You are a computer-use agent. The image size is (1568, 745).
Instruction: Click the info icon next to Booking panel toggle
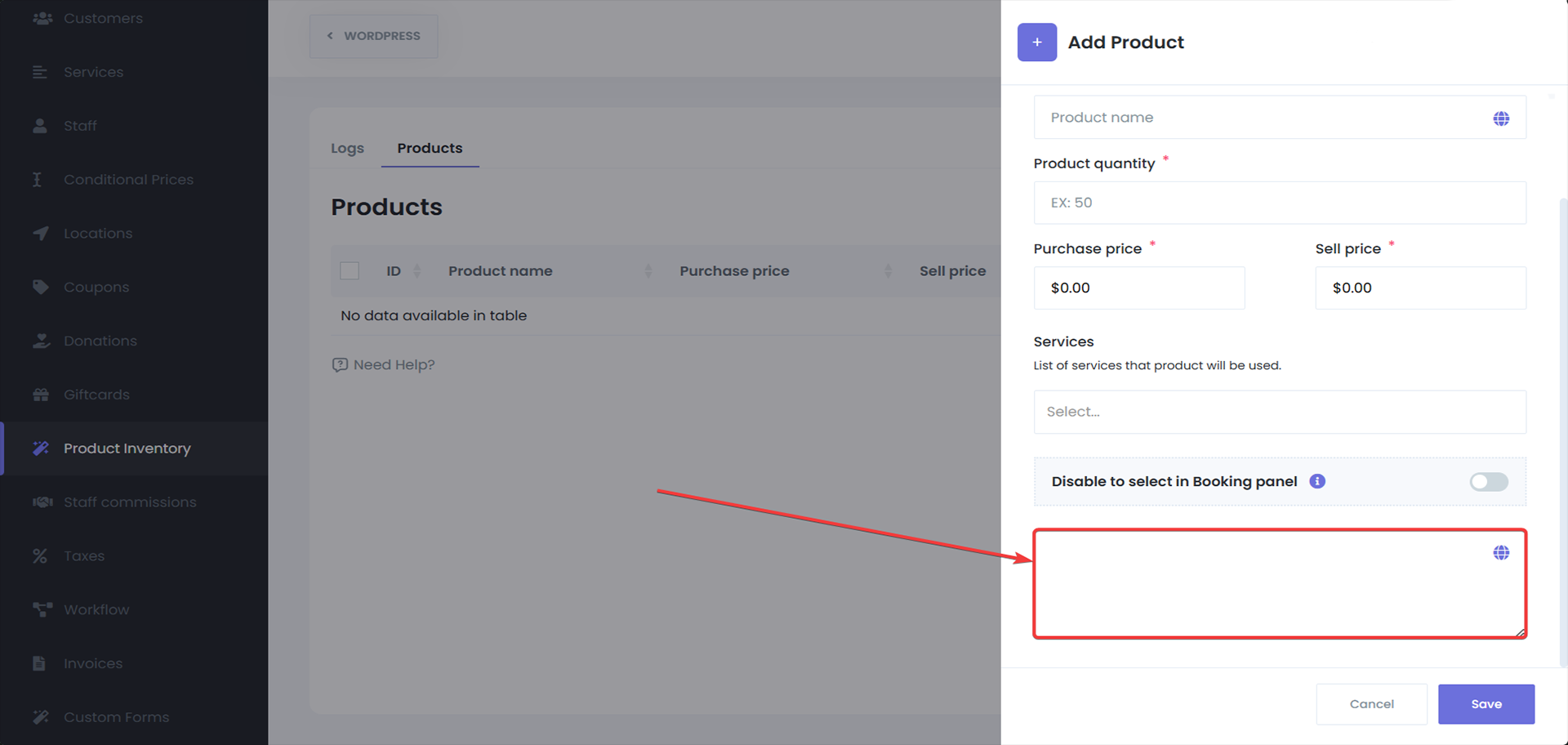pyautogui.click(x=1317, y=481)
